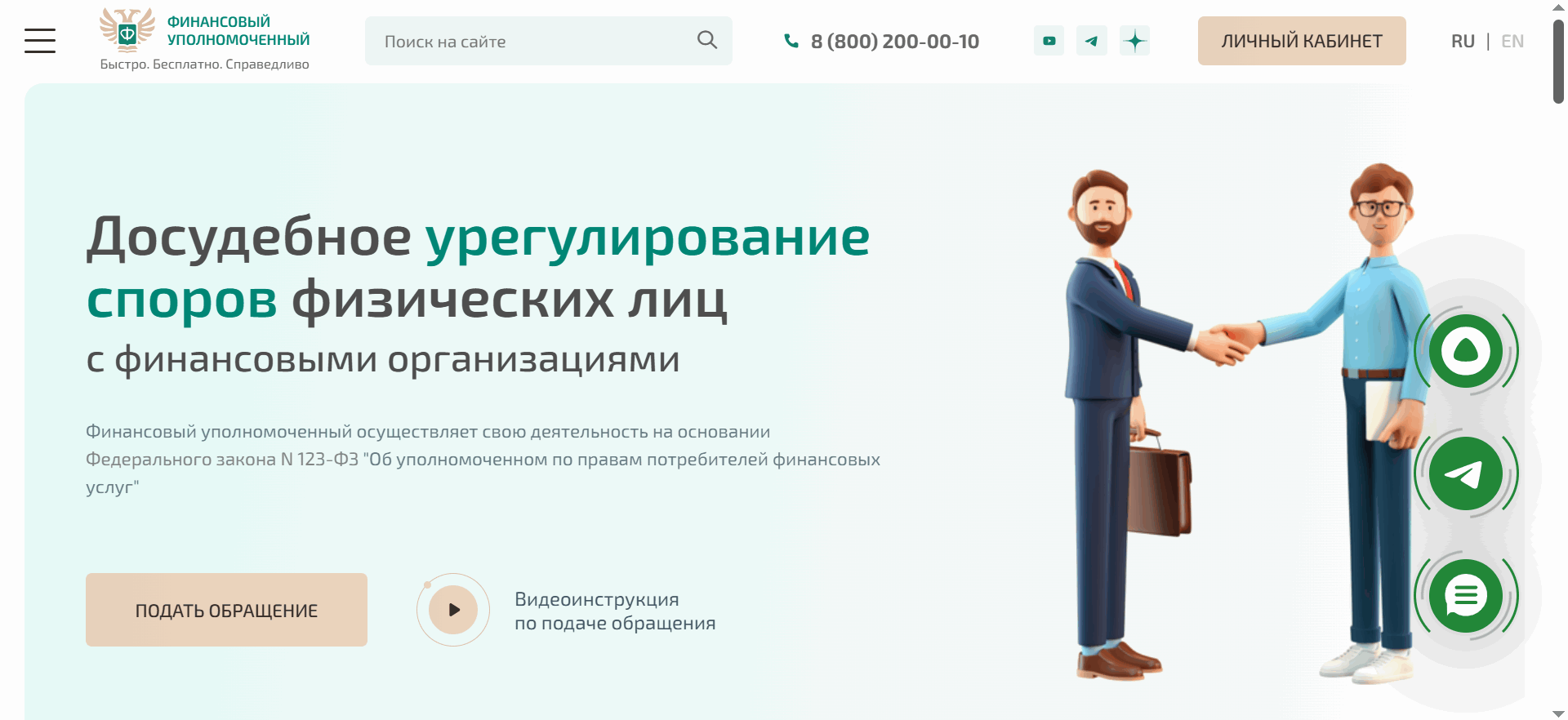Click Подать обращение button
This screenshot has width=1568, height=720.
(x=226, y=610)
